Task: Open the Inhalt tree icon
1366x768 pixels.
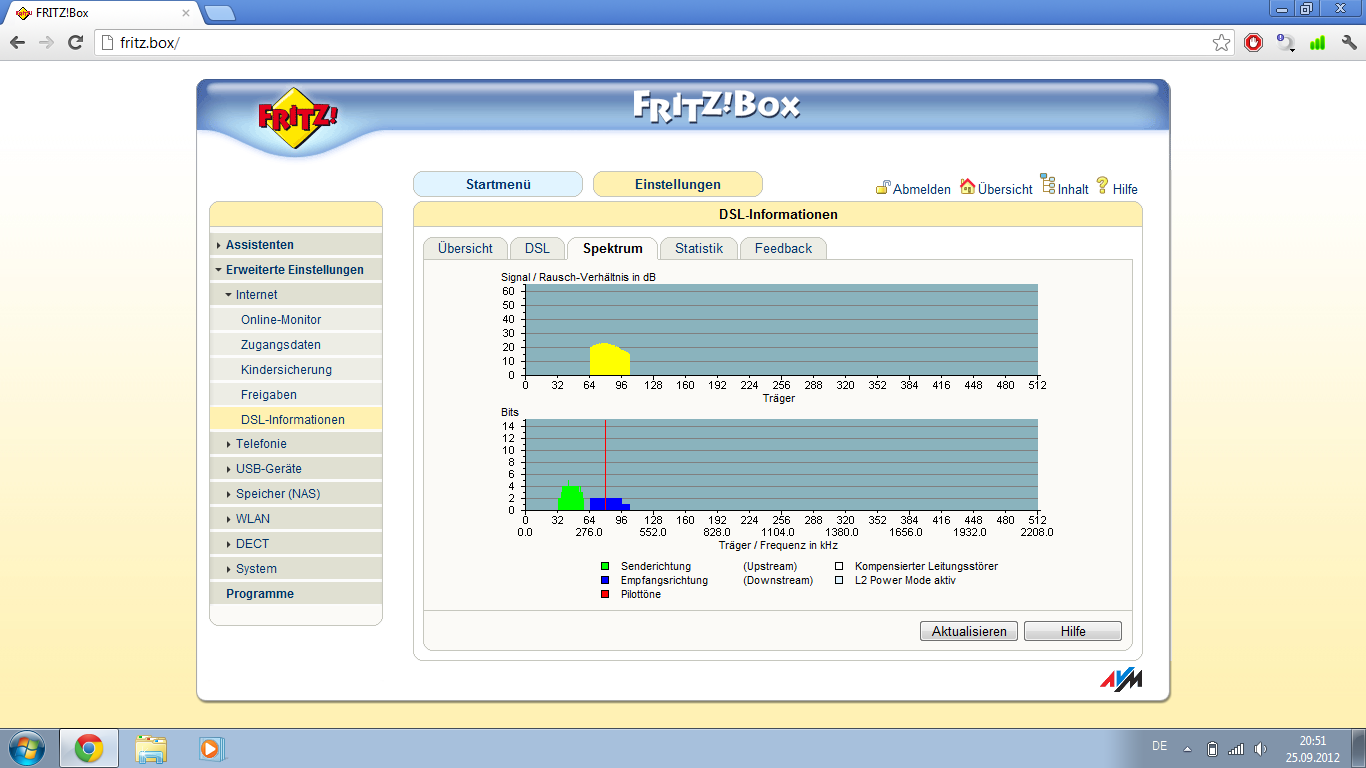Action: coord(1048,183)
